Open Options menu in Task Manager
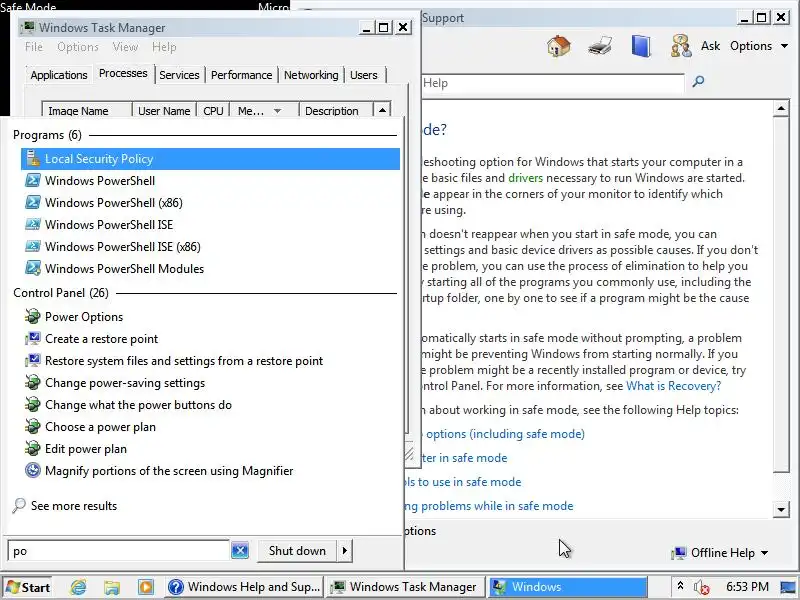The image size is (800, 600). (x=78, y=47)
